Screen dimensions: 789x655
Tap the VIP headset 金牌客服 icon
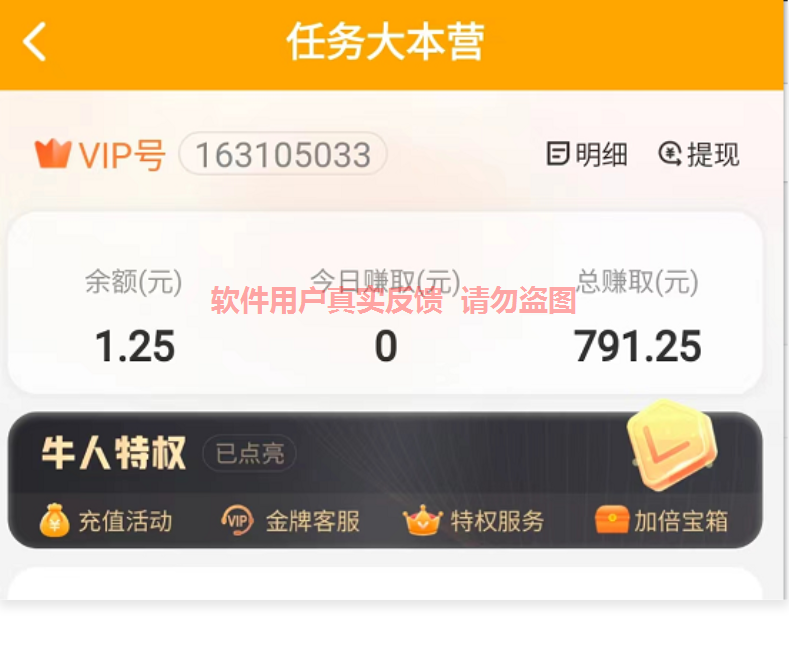(237, 520)
